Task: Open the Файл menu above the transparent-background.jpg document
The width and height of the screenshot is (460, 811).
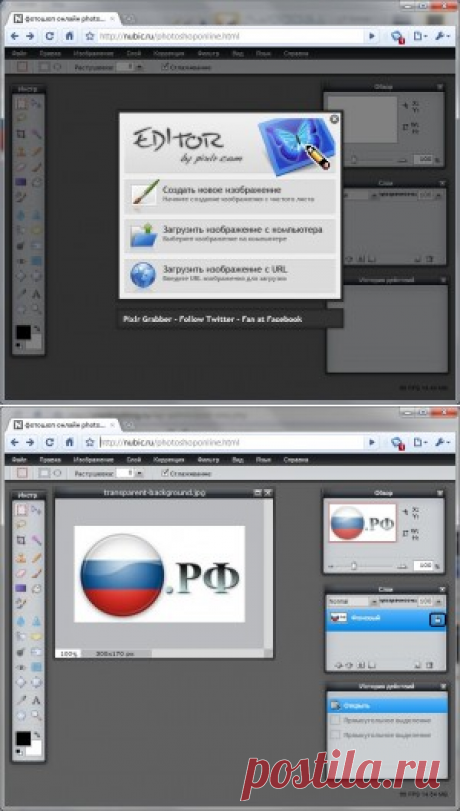Action: point(19,459)
